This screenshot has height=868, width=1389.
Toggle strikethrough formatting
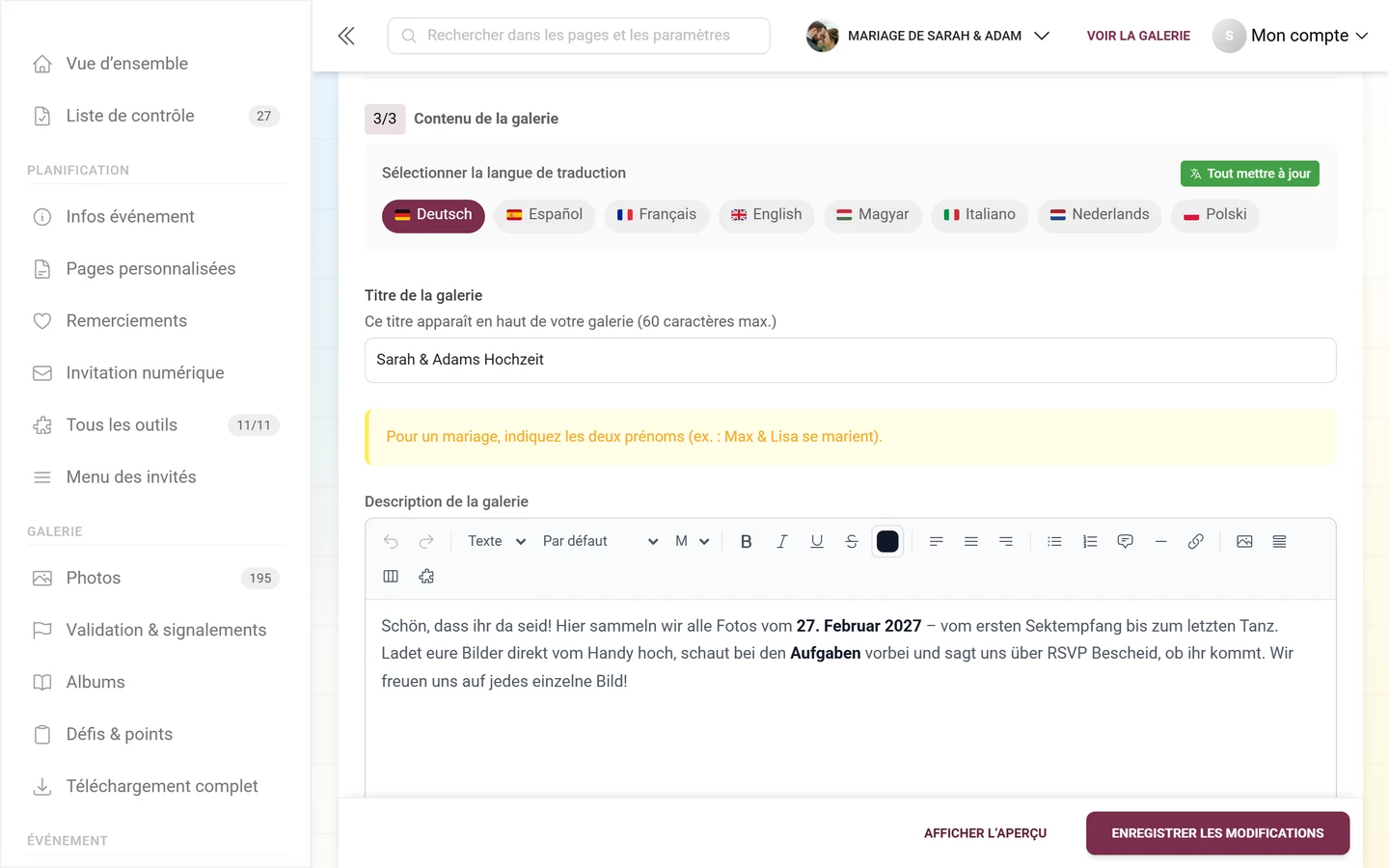click(852, 542)
